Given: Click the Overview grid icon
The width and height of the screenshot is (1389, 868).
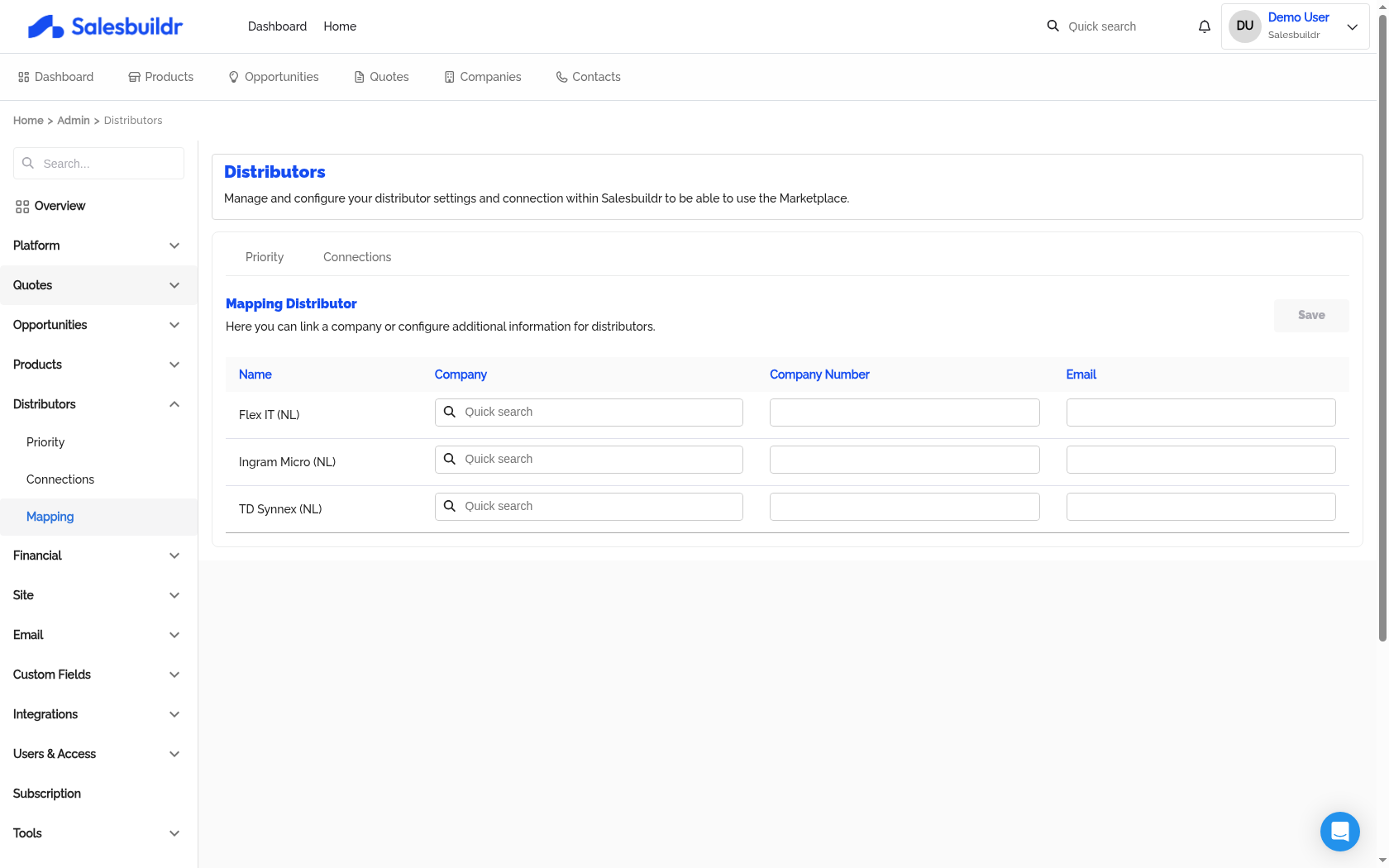Looking at the screenshot, I should tap(22, 207).
